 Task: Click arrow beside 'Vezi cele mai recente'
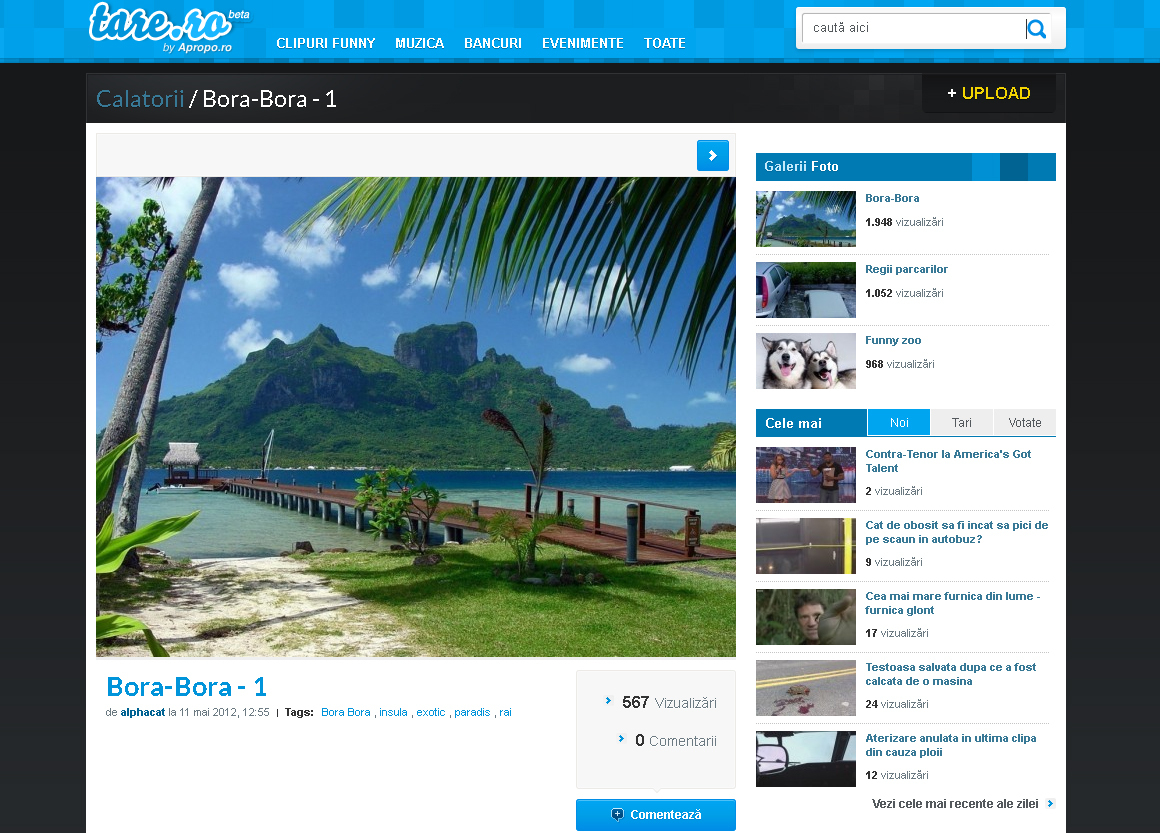coord(1050,804)
